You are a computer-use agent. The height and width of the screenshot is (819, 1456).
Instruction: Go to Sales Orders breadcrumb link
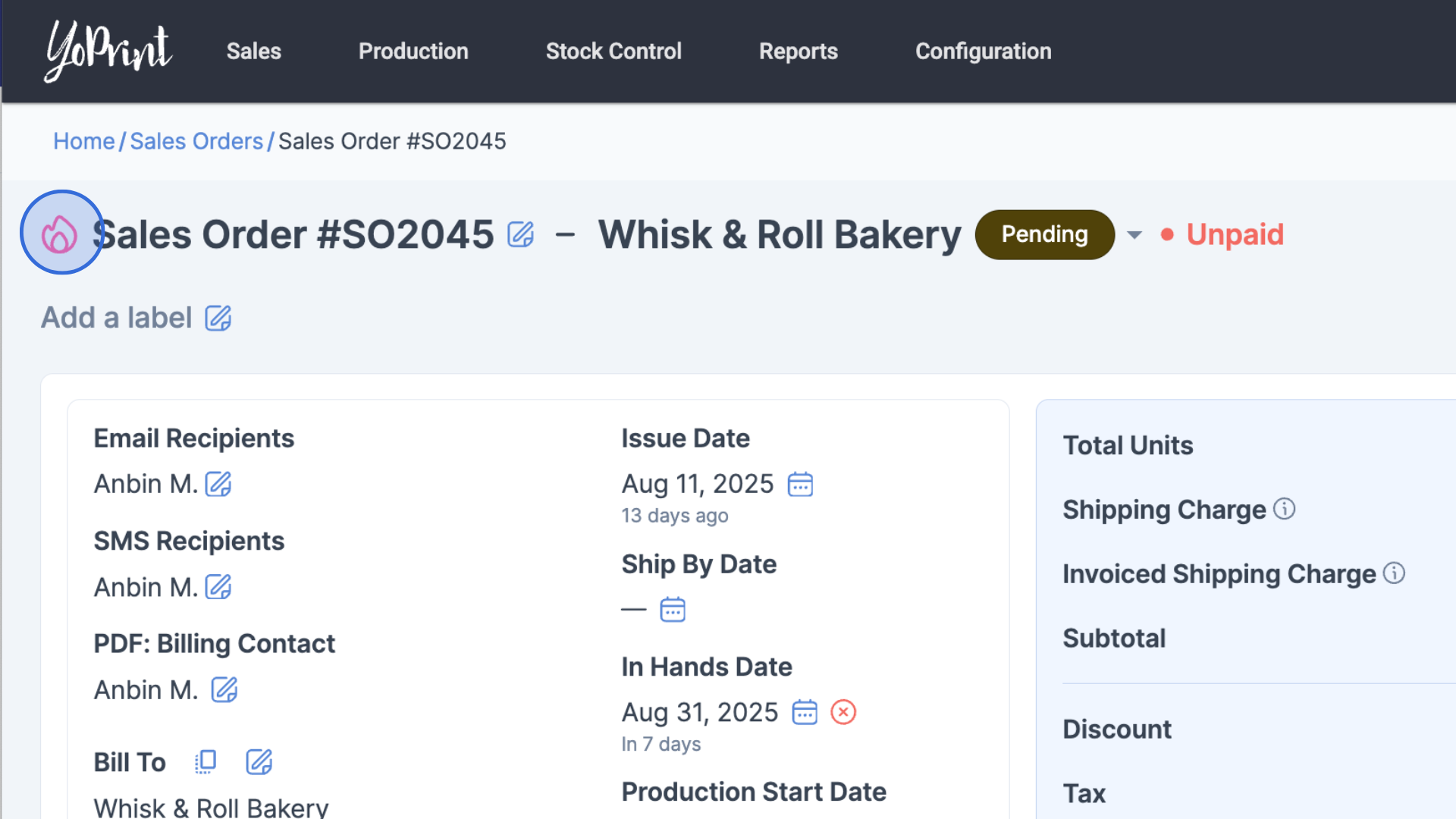tap(196, 141)
